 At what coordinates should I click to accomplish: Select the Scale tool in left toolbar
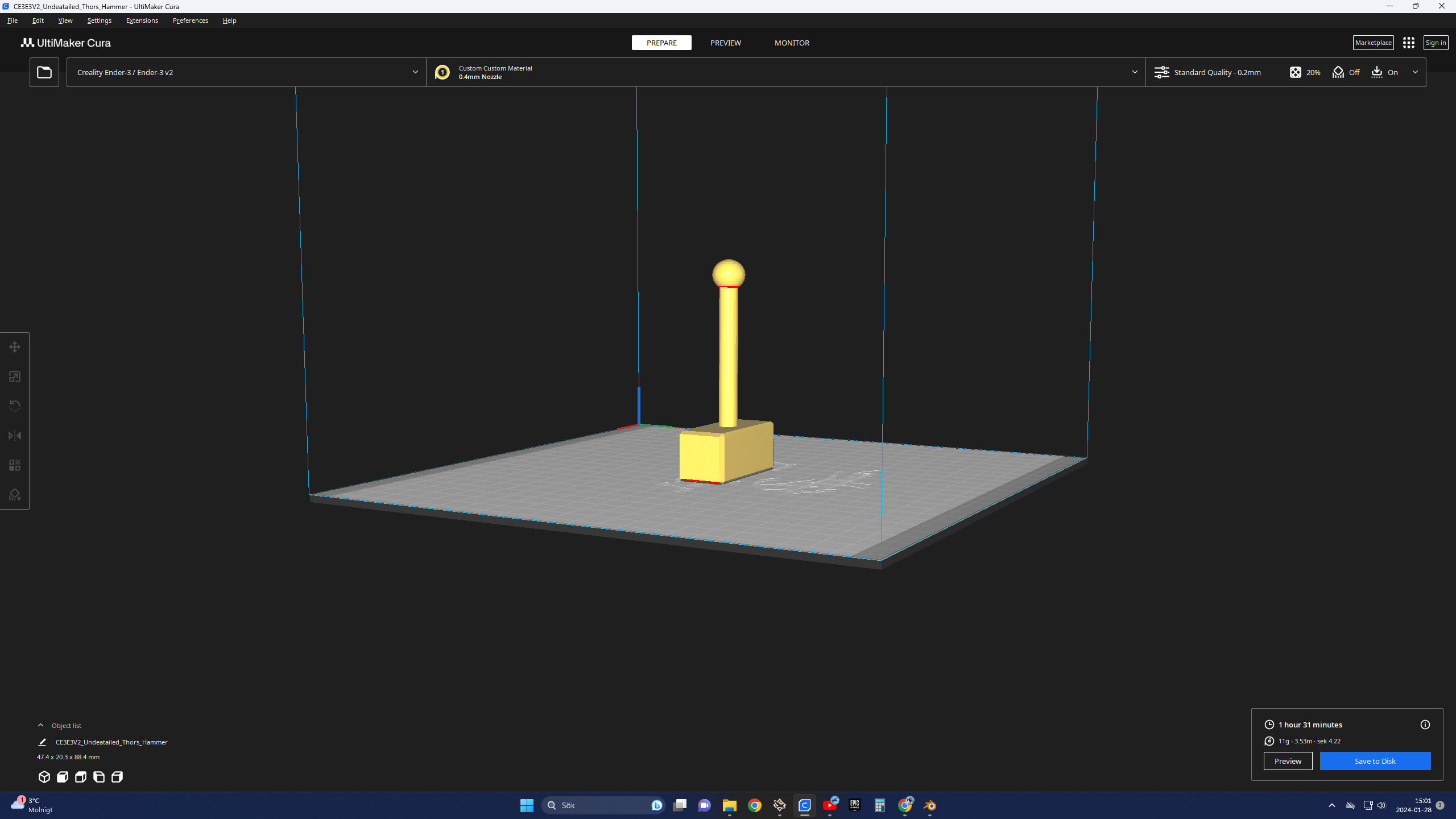tap(15, 377)
